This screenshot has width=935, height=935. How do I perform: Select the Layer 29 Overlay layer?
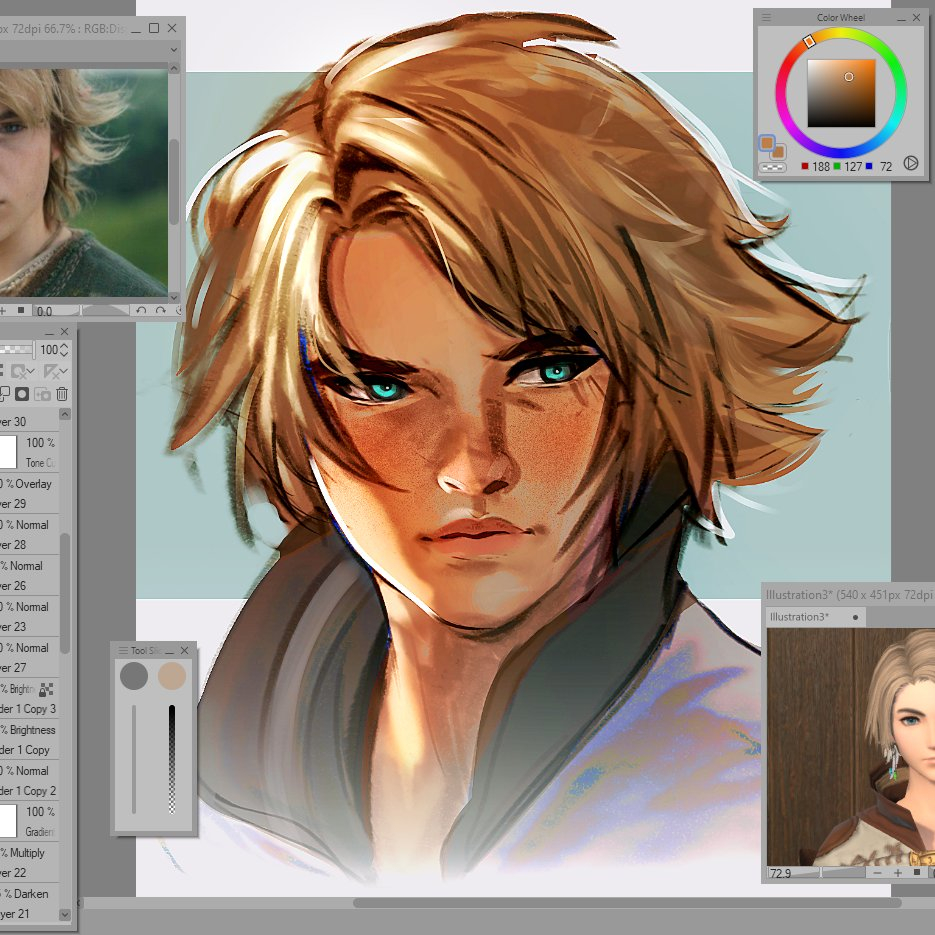point(28,494)
